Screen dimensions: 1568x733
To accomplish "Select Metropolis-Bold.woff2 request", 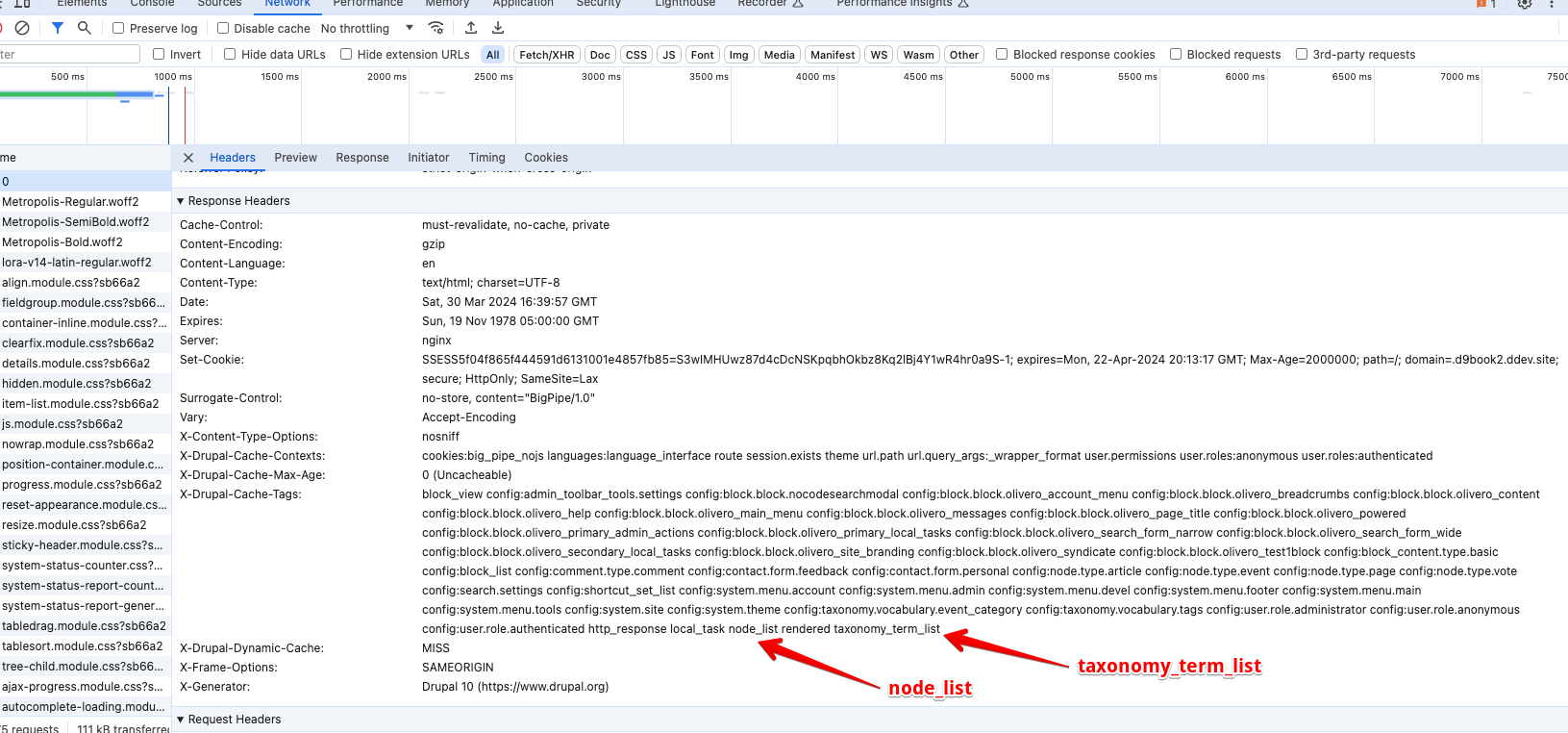I will (86, 242).
